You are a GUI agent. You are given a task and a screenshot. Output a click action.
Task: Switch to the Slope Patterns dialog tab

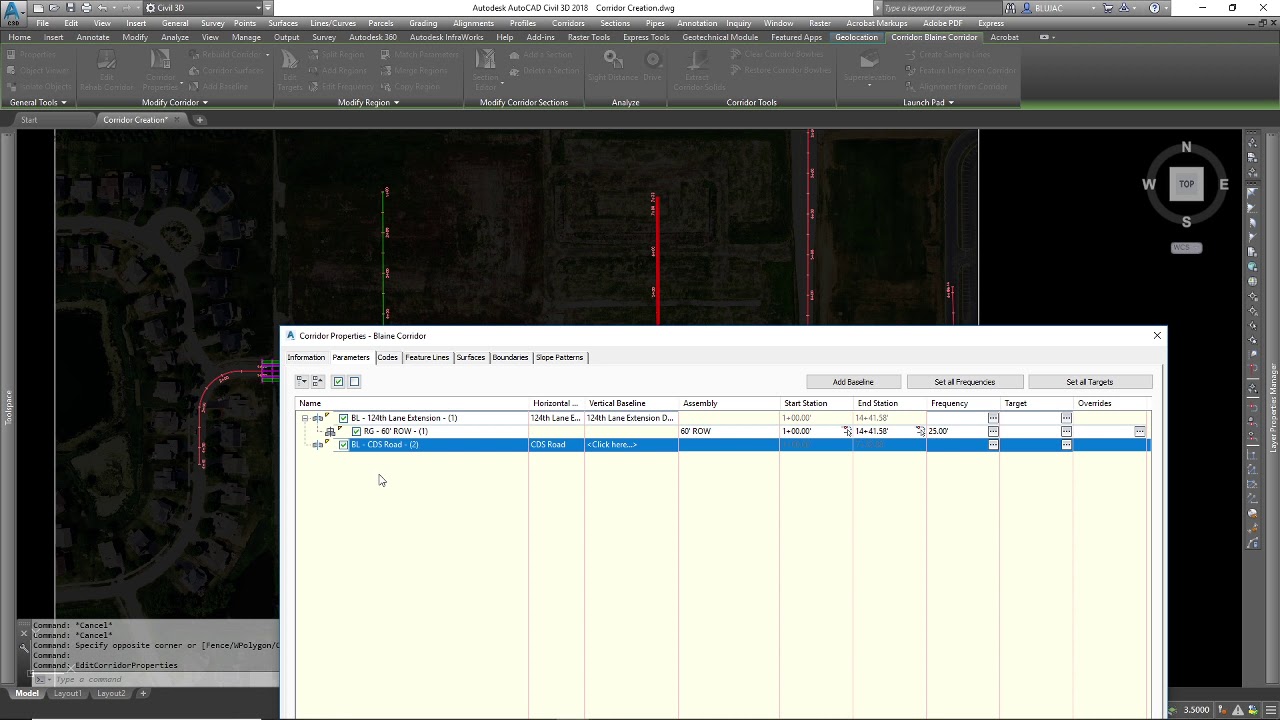559,357
